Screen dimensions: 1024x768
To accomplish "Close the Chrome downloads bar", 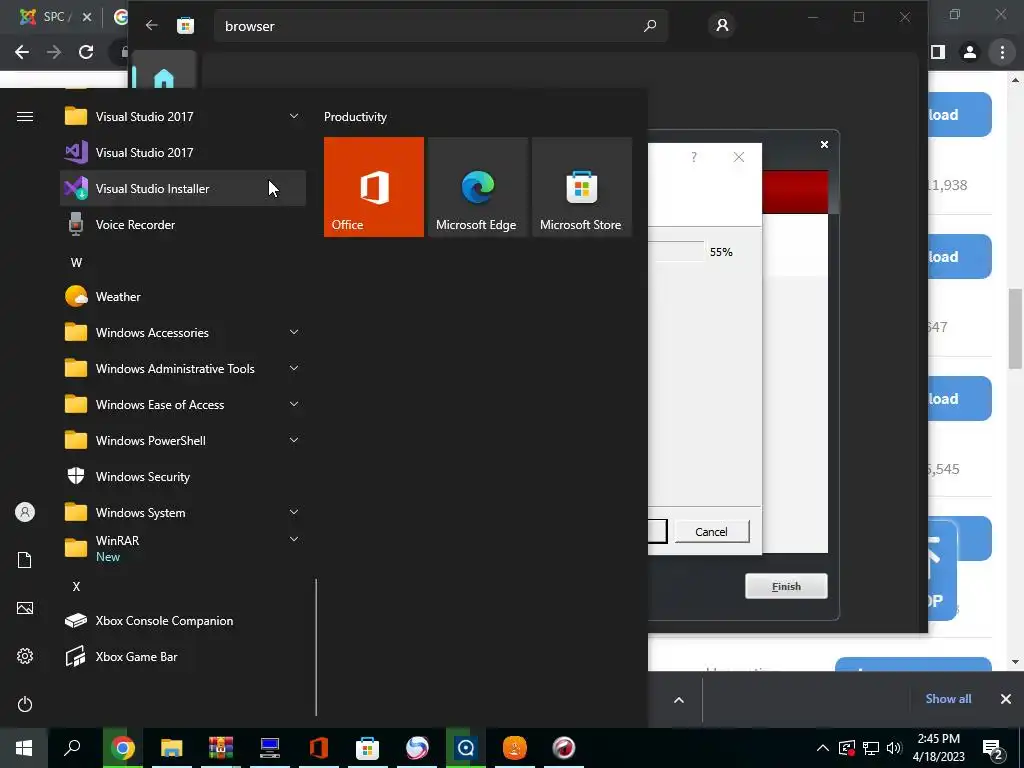I will coord(1006,699).
